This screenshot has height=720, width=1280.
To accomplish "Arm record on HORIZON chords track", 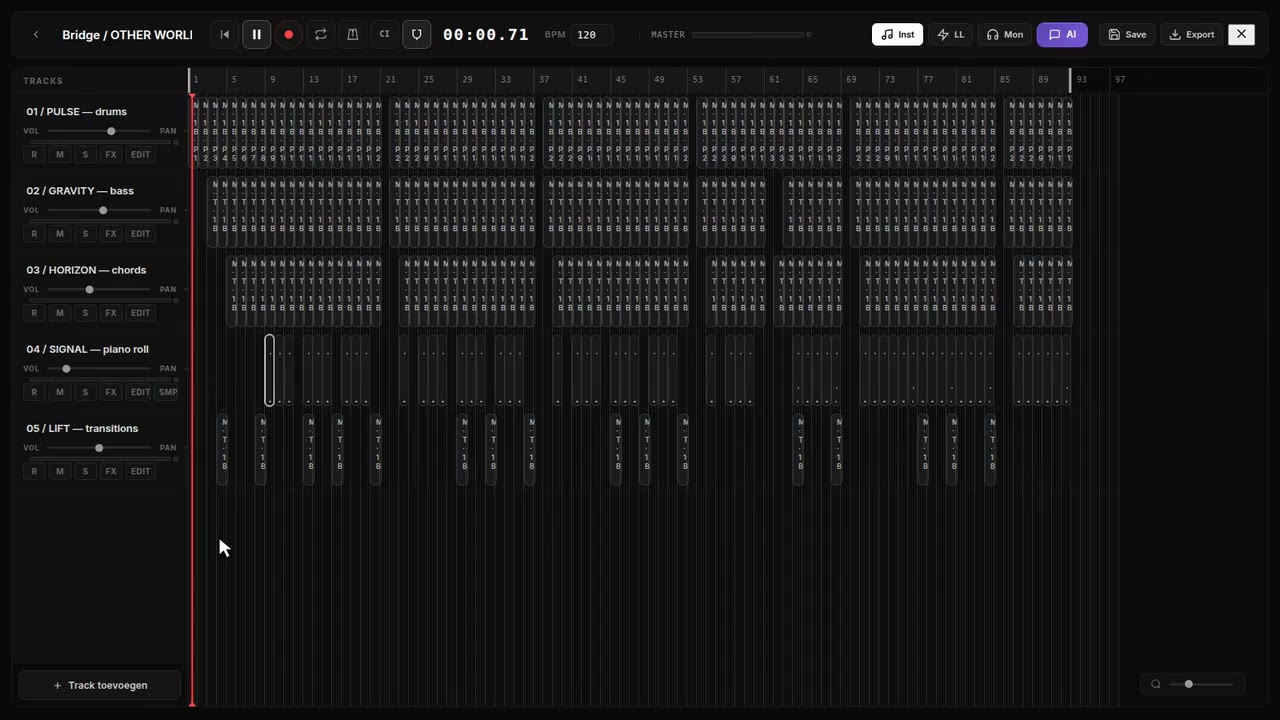I will [34, 313].
